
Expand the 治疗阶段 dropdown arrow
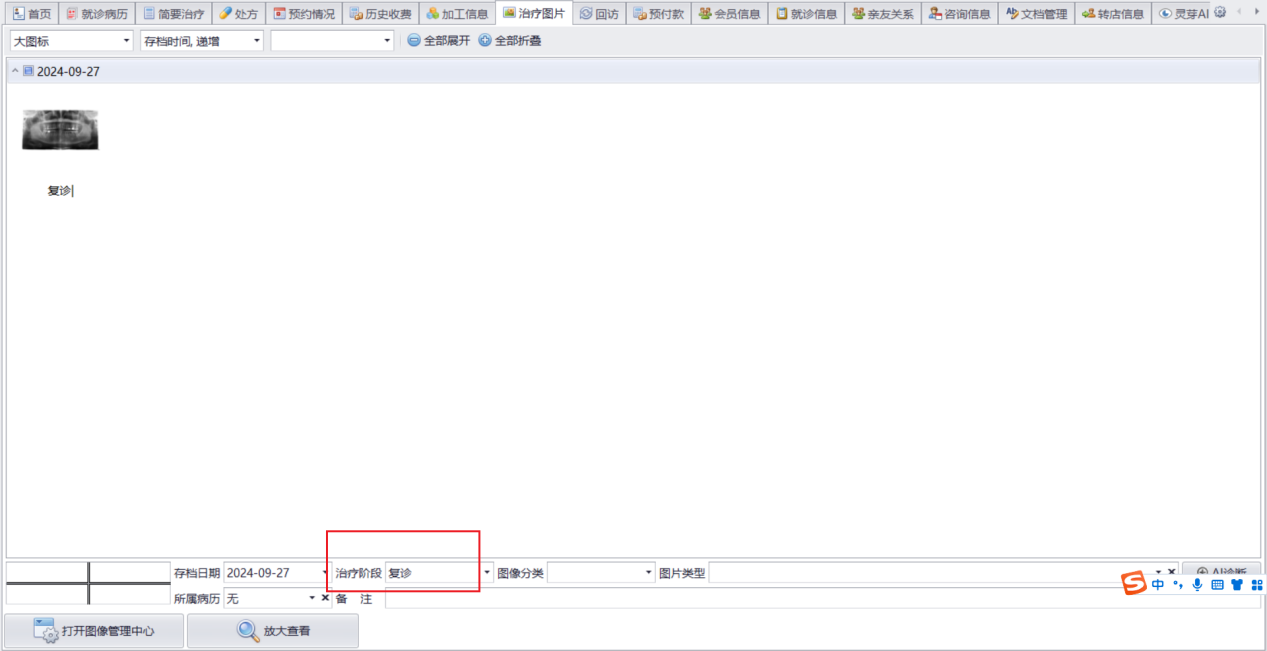[487, 573]
